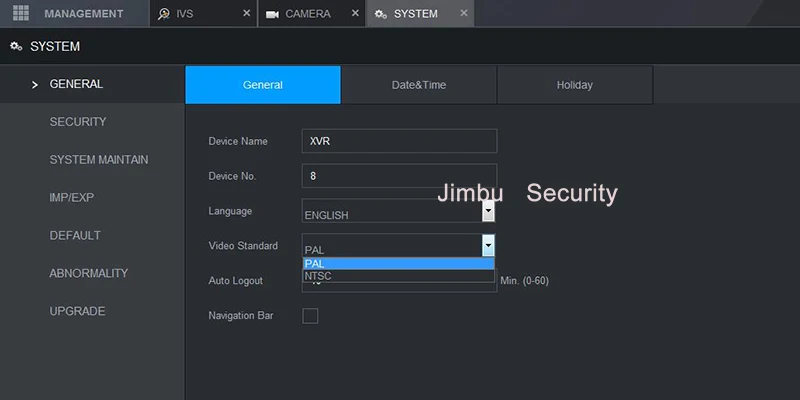Image resolution: width=800 pixels, height=400 pixels.
Task: Select GENERAL in the sidebar
Action: (92, 84)
